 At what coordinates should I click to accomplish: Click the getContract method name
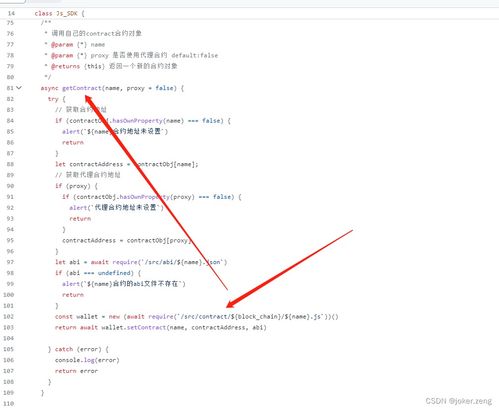click(x=82, y=88)
